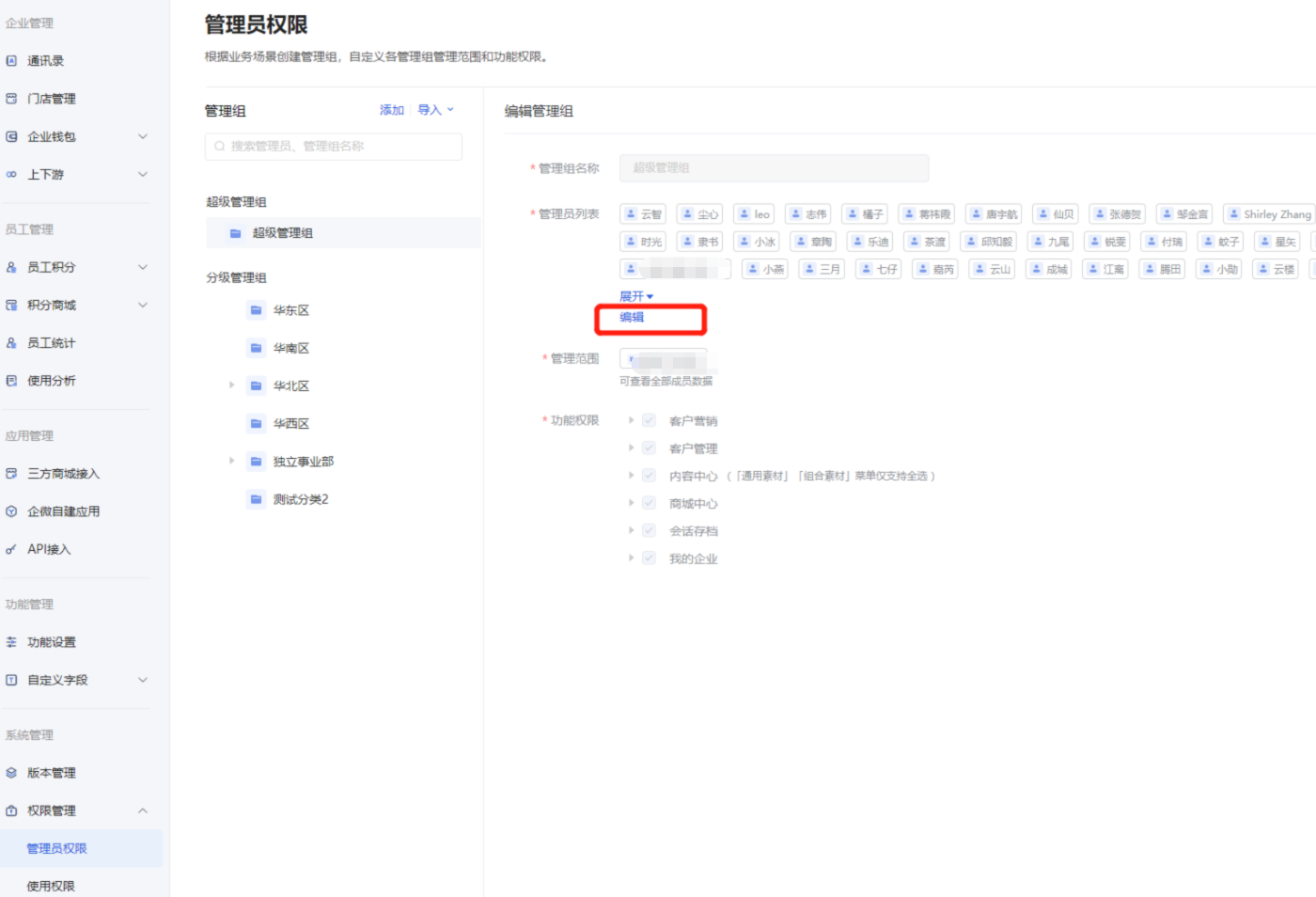1316x897 pixels.
Task: Click the 版本管理 layers icon
Action: [x=11, y=773]
